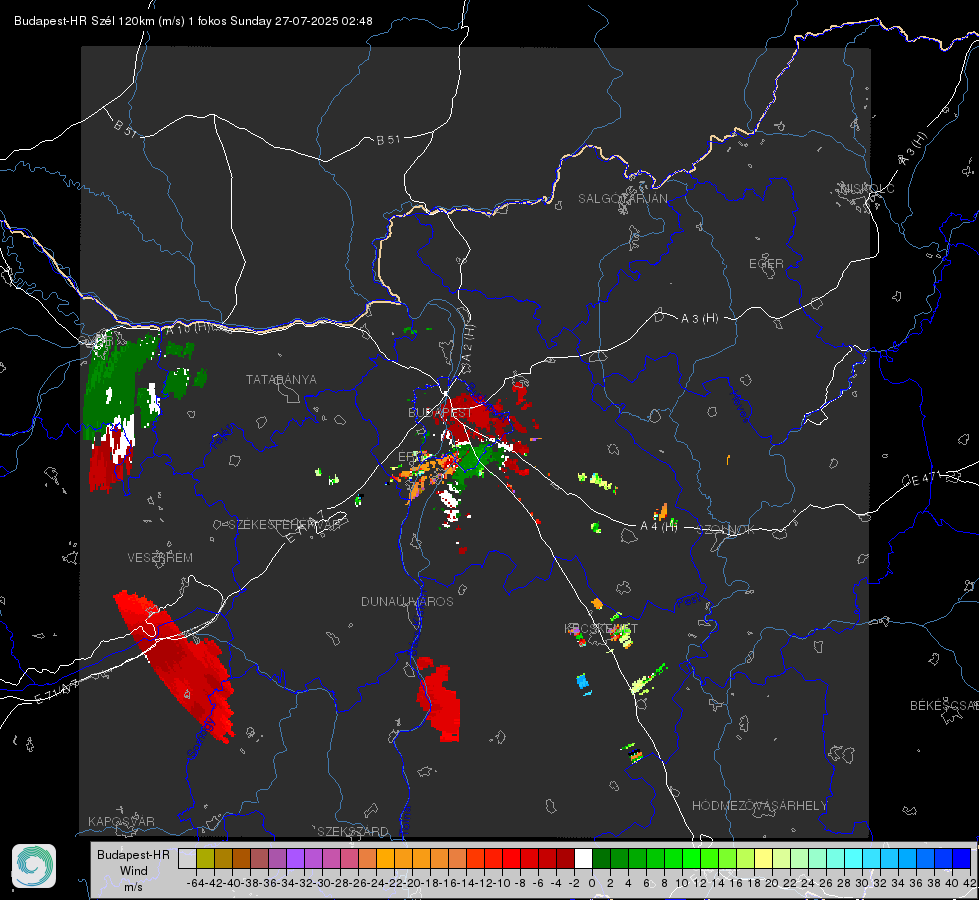Choose the yellow swatch between 18 and 20

coord(764,858)
